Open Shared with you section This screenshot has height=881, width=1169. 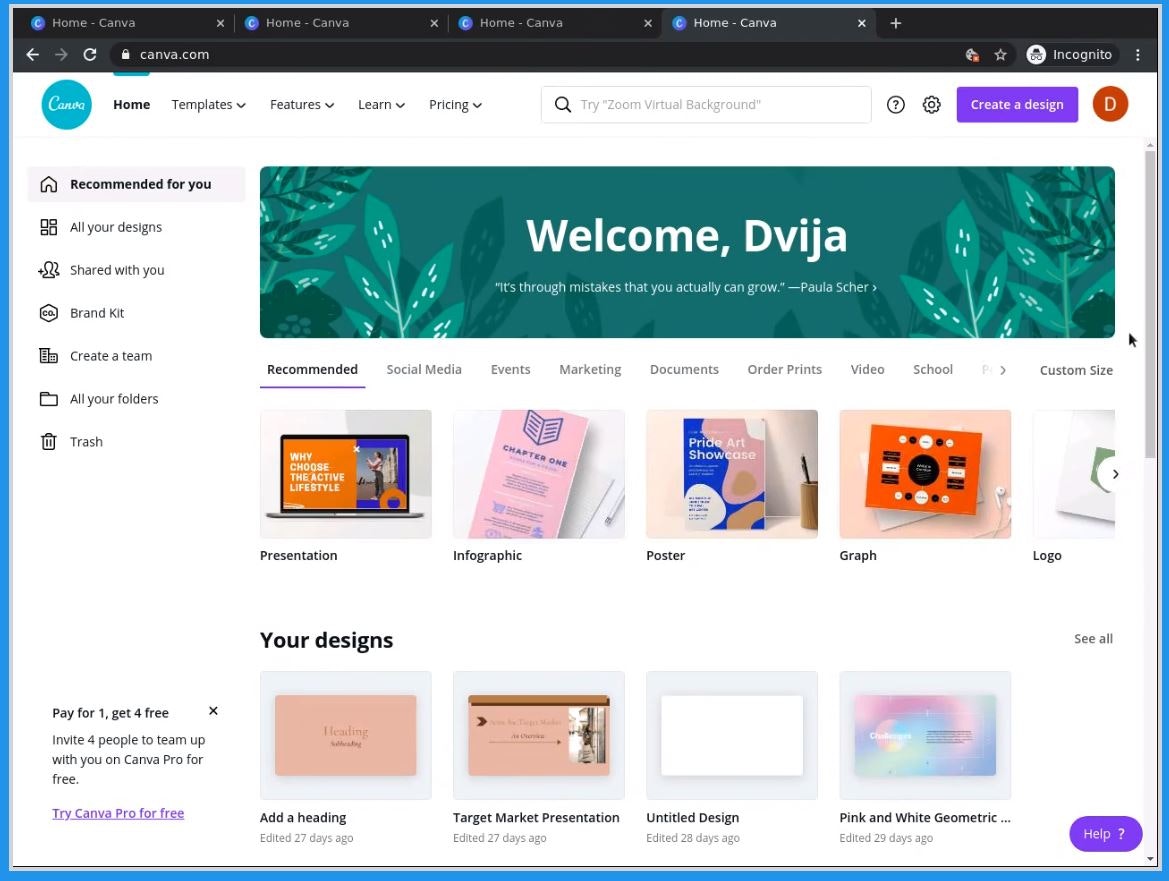tap(48, 270)
